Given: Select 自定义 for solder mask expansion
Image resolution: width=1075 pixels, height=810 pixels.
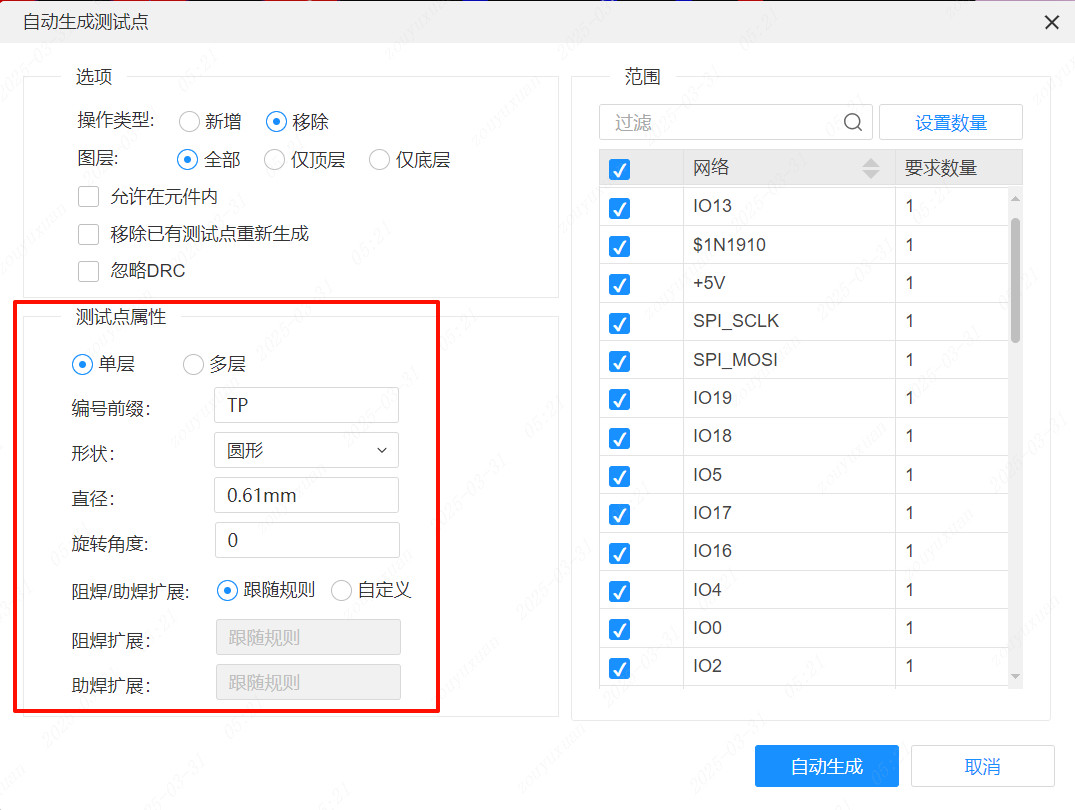Looking at the screenshot, I should tap(341, 590).
